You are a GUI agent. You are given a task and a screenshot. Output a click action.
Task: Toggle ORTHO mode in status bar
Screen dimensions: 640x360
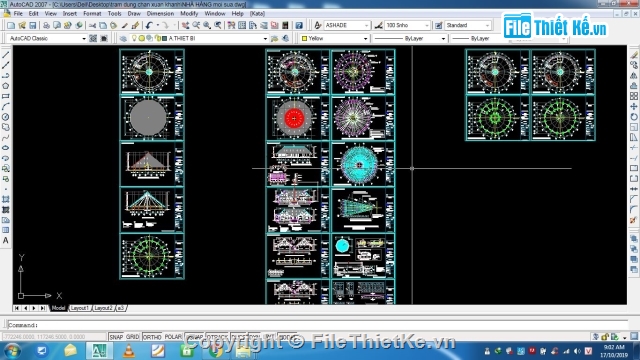click(152, 337)
